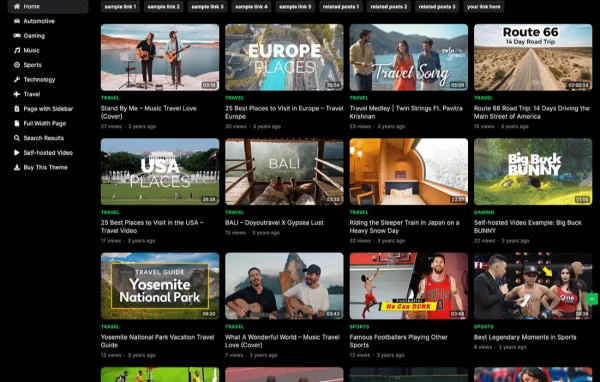Open the Stand By Me video thumbnail
This screenshot has height=382, width=600.
coord(160,57)
